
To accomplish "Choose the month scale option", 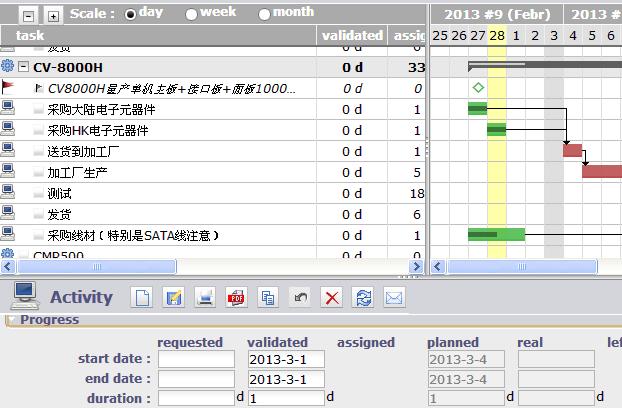I will coord(265,14).
